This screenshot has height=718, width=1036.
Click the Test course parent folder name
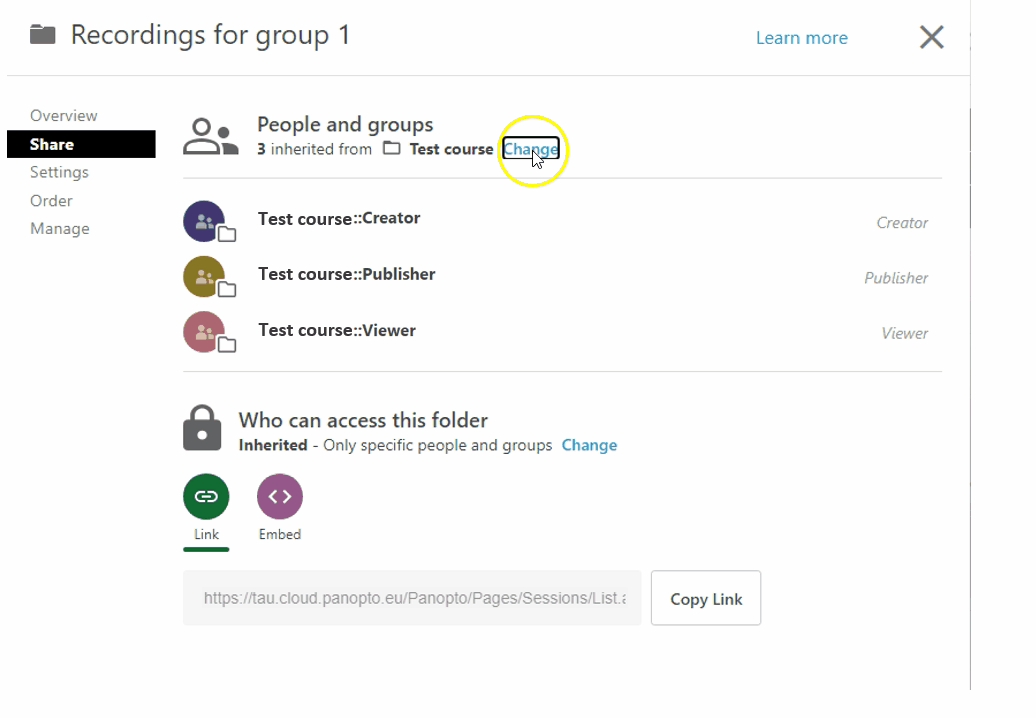click(451, 149)
